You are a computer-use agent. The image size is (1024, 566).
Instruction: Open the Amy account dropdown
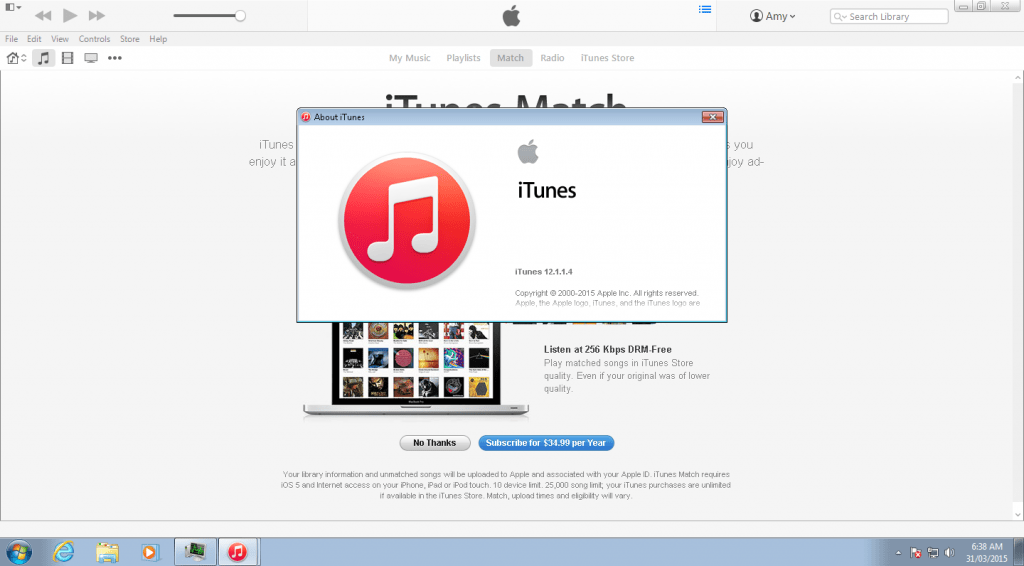point(773,16)
